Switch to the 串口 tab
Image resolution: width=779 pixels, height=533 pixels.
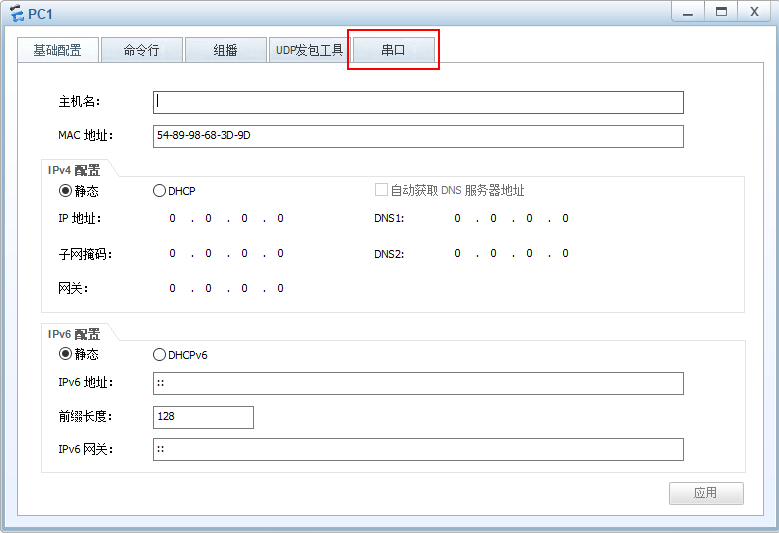pyautogui.click(x=393, y=50)
